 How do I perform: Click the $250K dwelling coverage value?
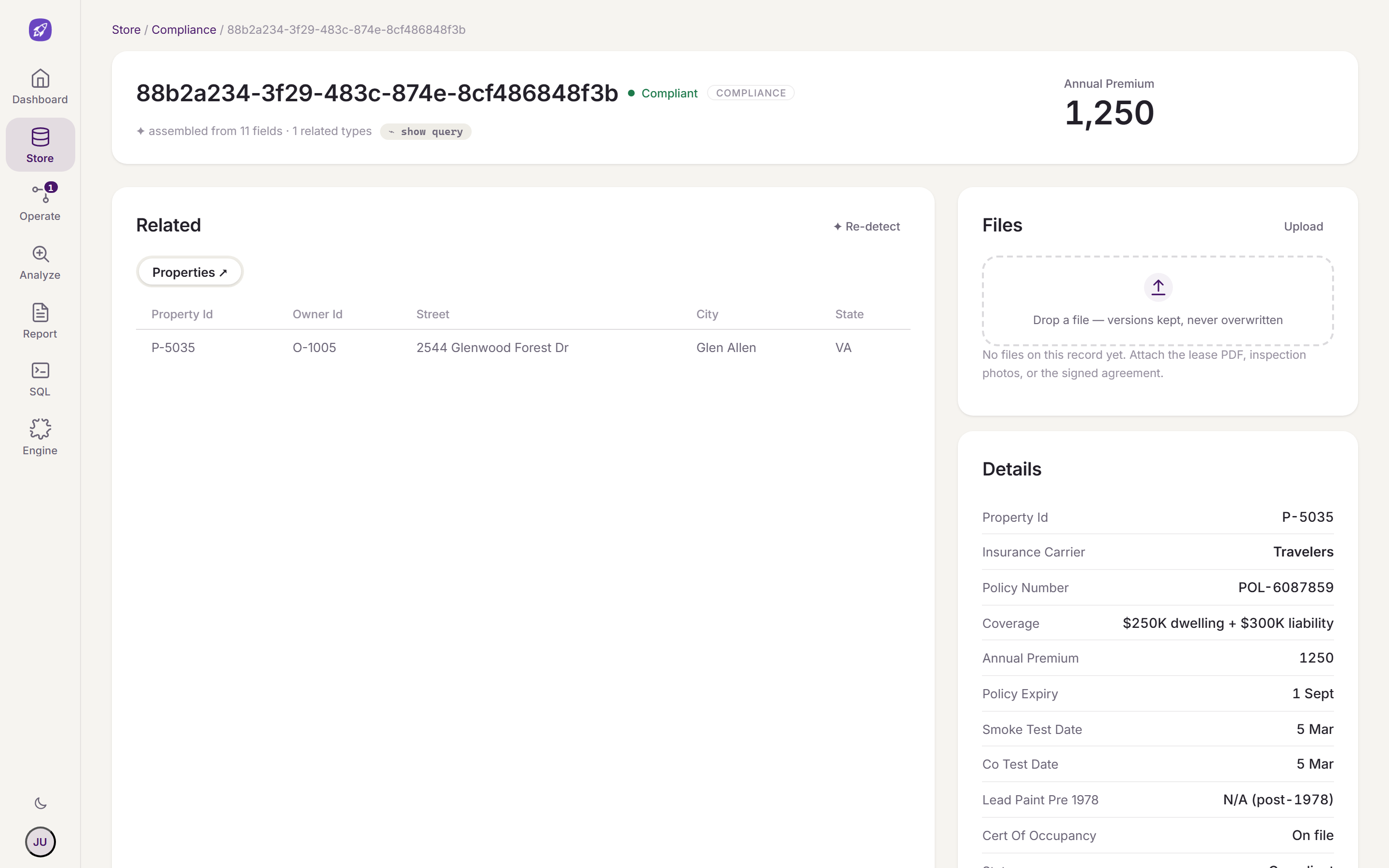click(1228, 623)
